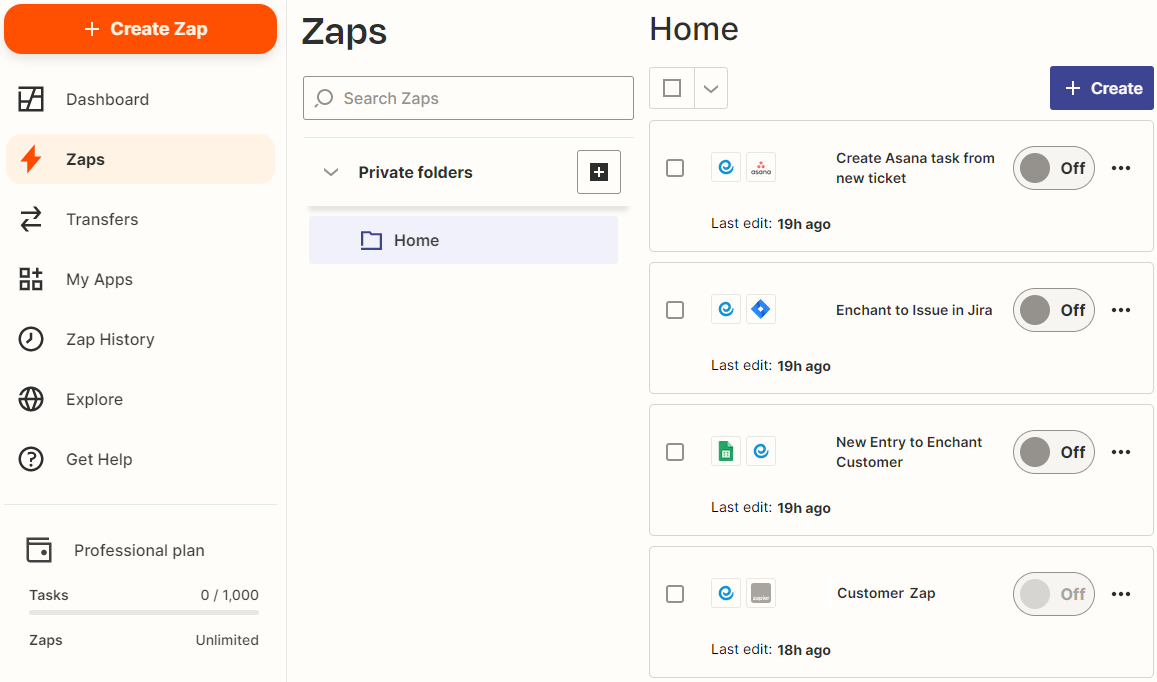Open three-dot menu for Create Asana task Zap
Viewport: 1157px width, 682px height.
1121,168
